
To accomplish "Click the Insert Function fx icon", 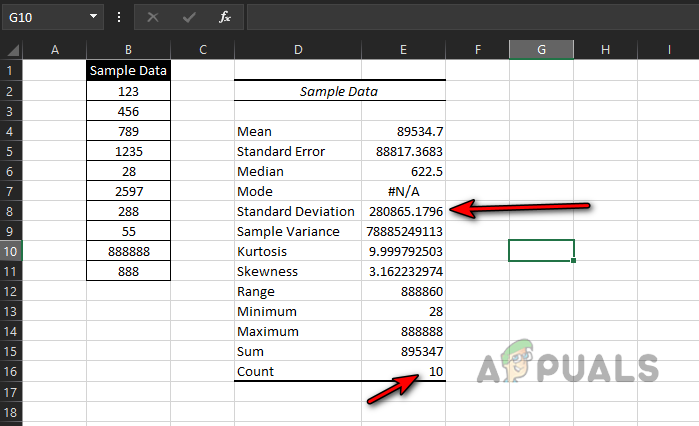I will point(226,17).
